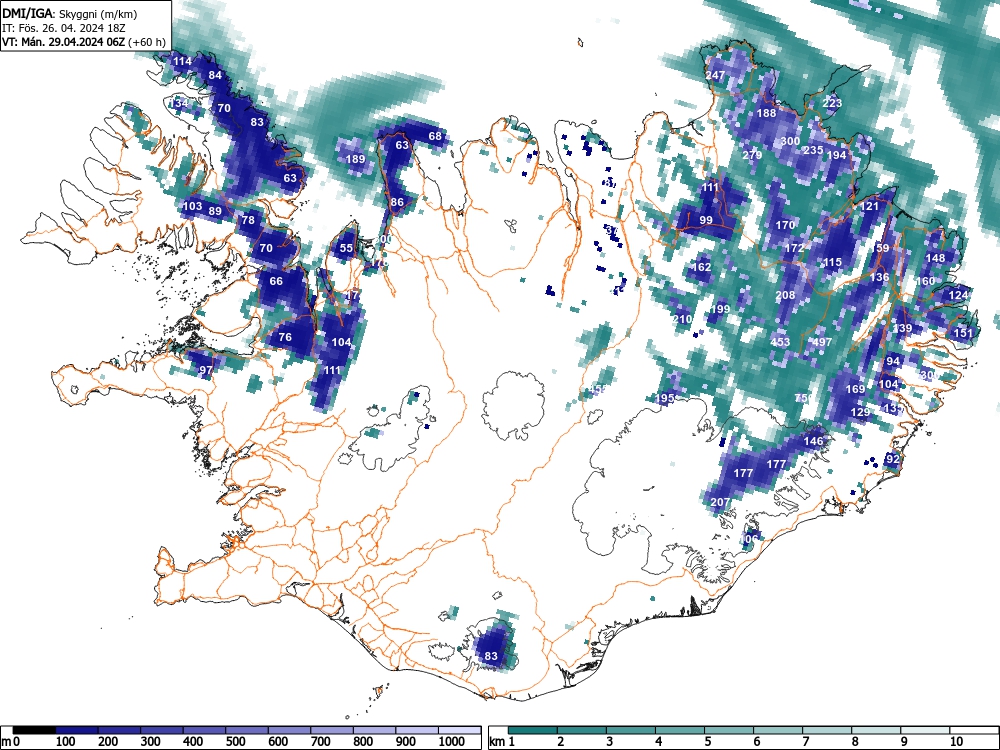This screenshot has height=750, width=1000.
Task: Click the visibility value 188 on the map
Action: point(767,113)
